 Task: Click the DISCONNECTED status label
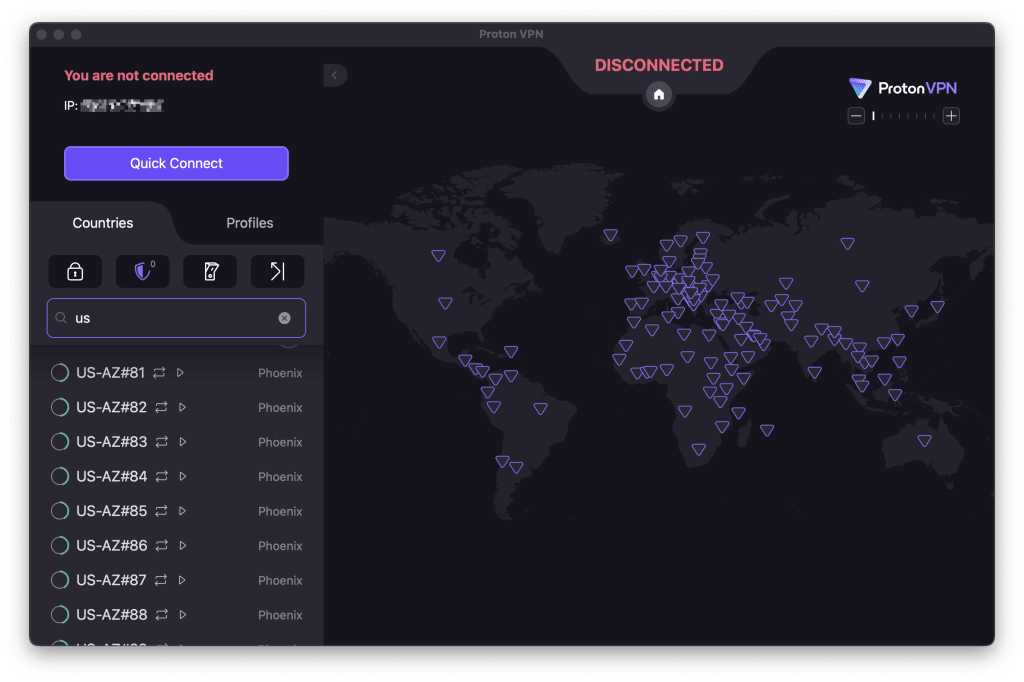pos(659,65)
